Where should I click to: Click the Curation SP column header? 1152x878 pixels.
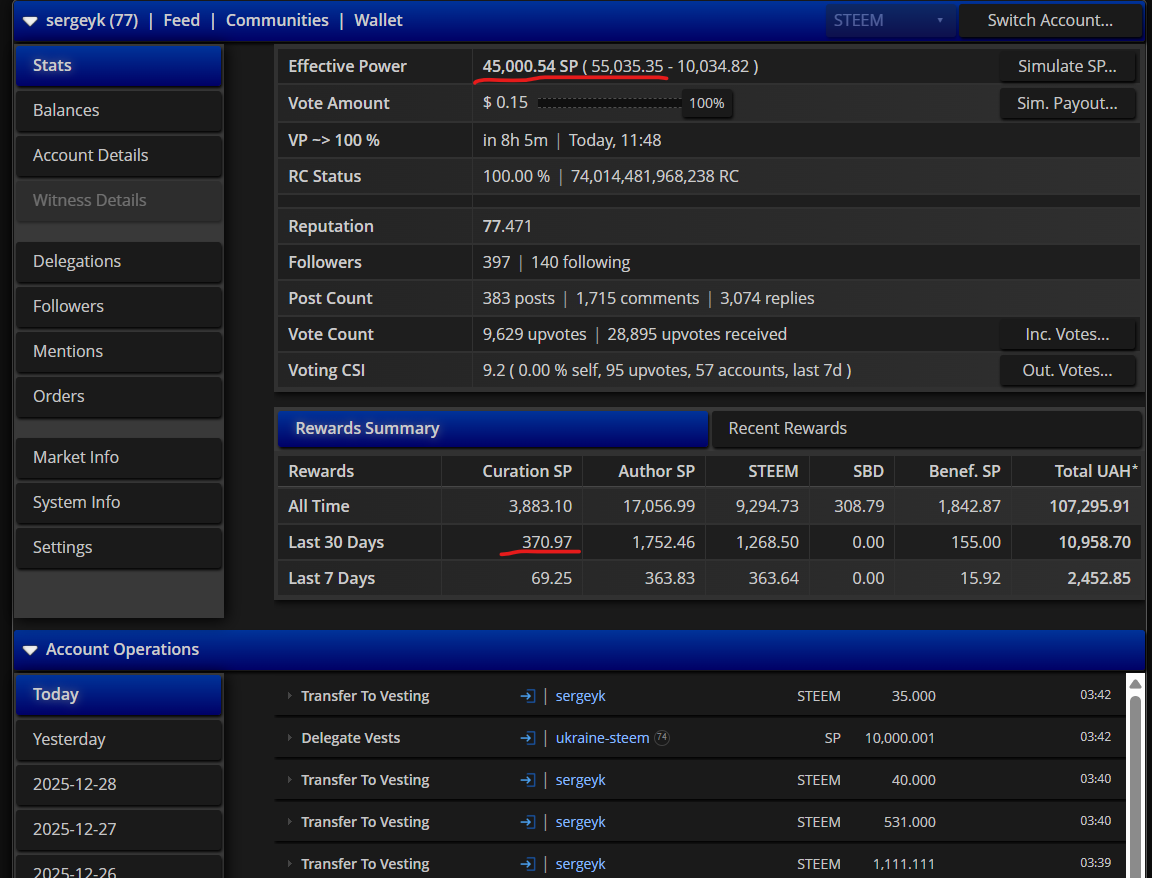[527, 471]
